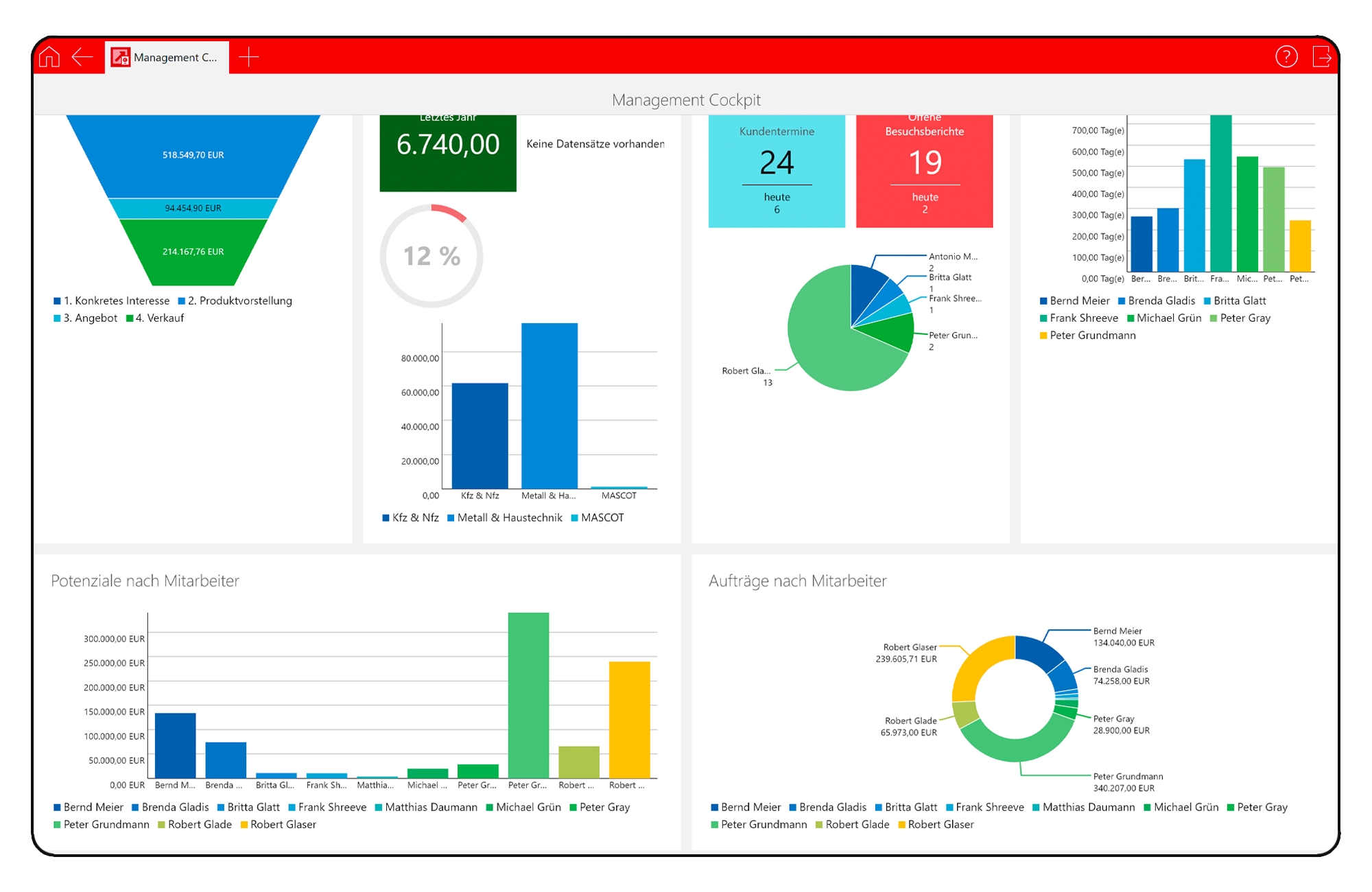Image resolution: width=1372 pixels, height=892 pixels.
Task: Click the logout exit icon
Action: 1322,57
